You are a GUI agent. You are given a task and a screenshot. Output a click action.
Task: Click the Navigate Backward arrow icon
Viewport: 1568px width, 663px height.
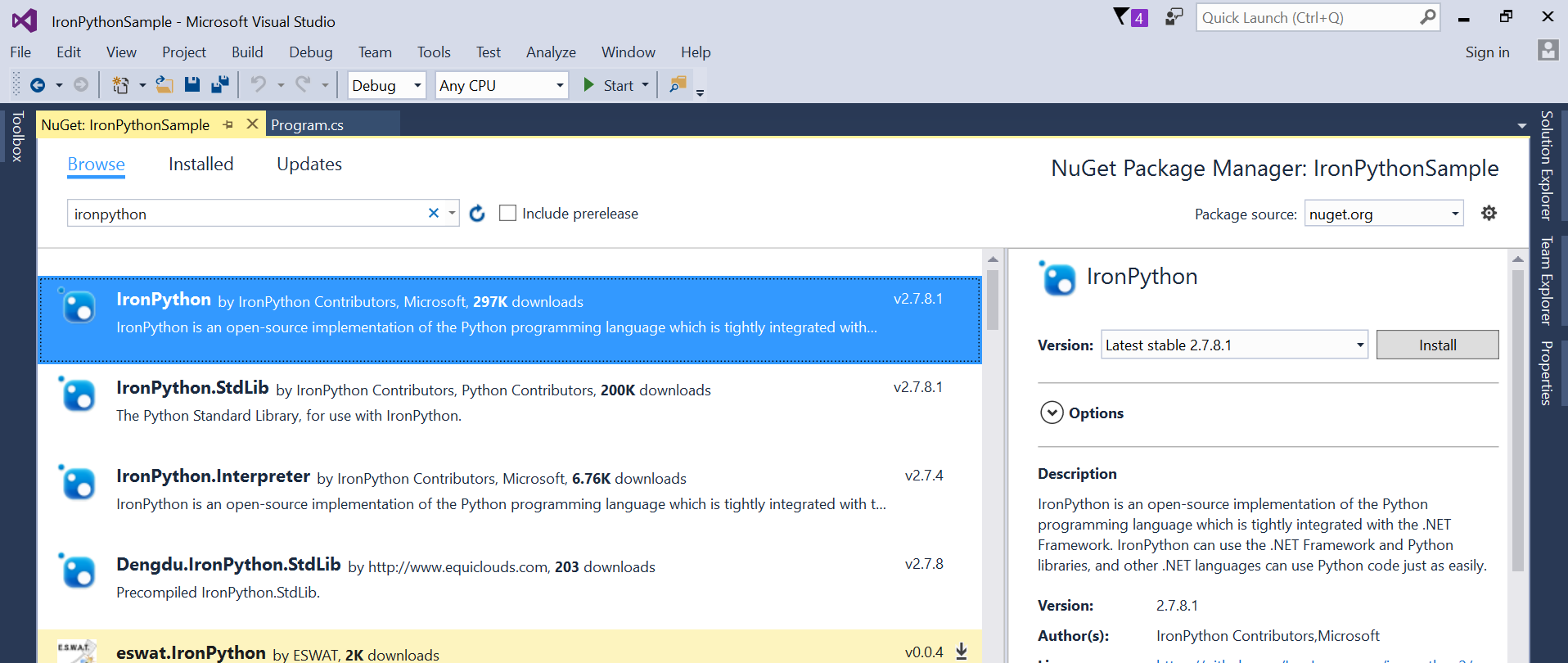click(38, 85)
